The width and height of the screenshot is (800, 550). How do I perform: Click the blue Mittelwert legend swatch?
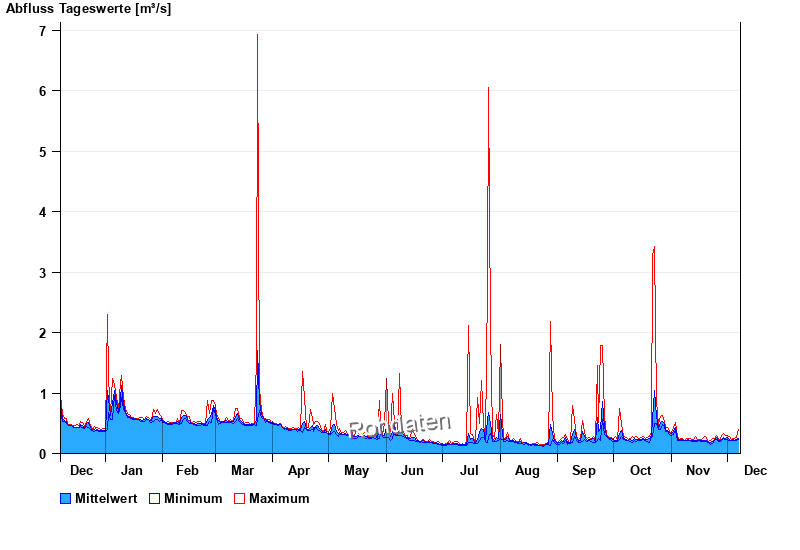coord(66,498)
